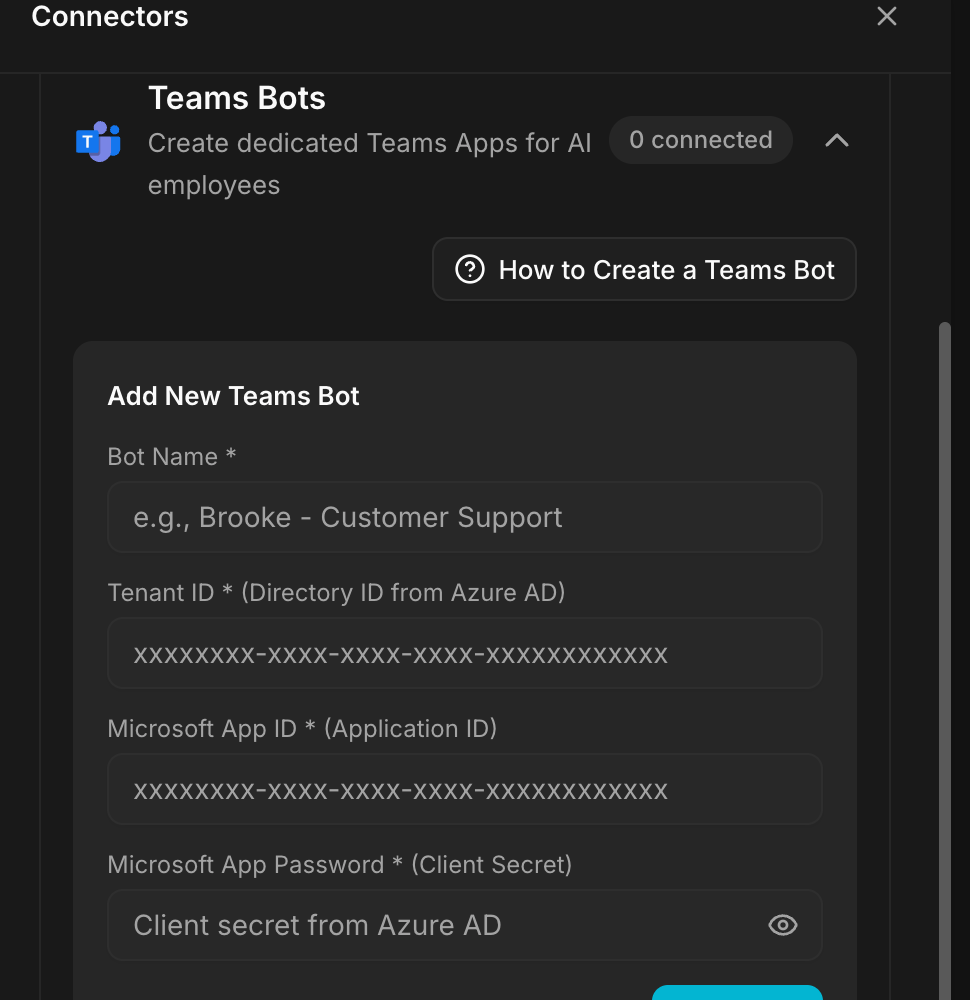970x1000 pixels.
Task: Focus the Tenant ID input field
Action: pos(465,653)
